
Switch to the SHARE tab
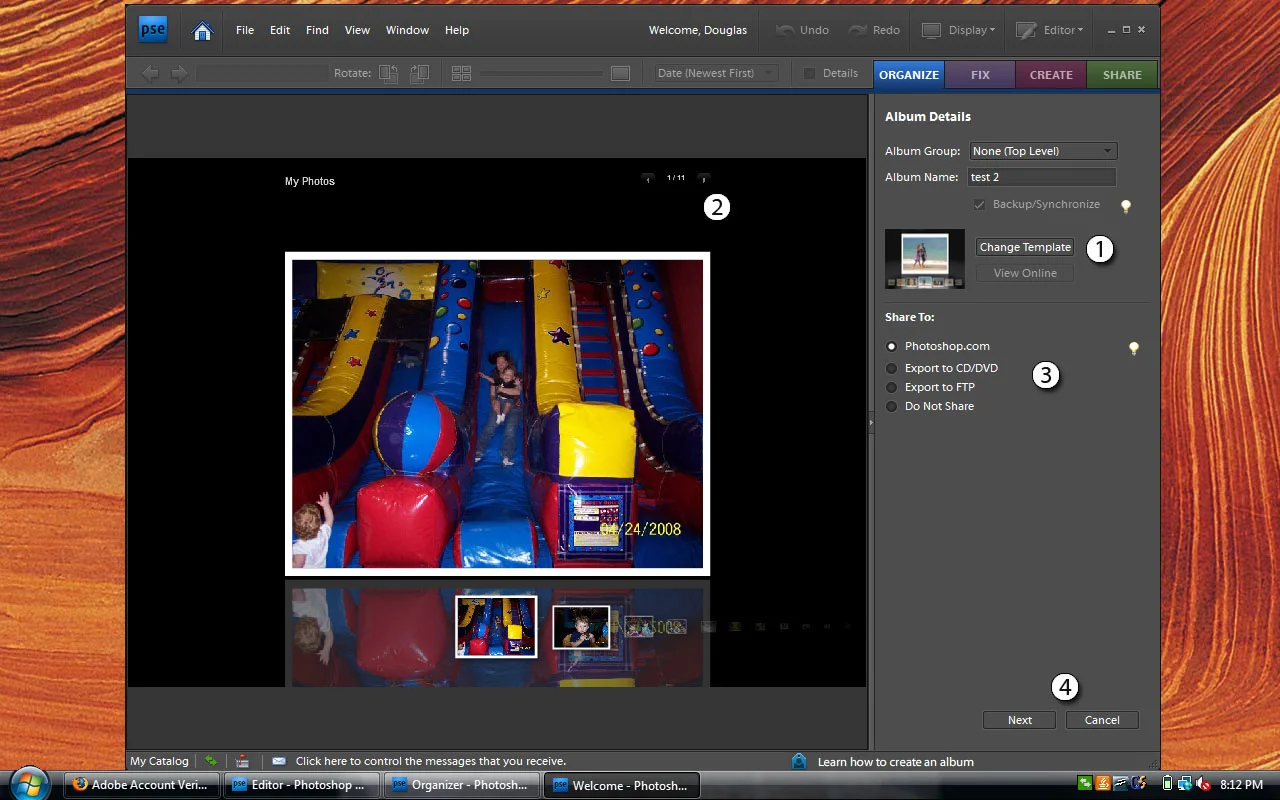(1122, 75)
